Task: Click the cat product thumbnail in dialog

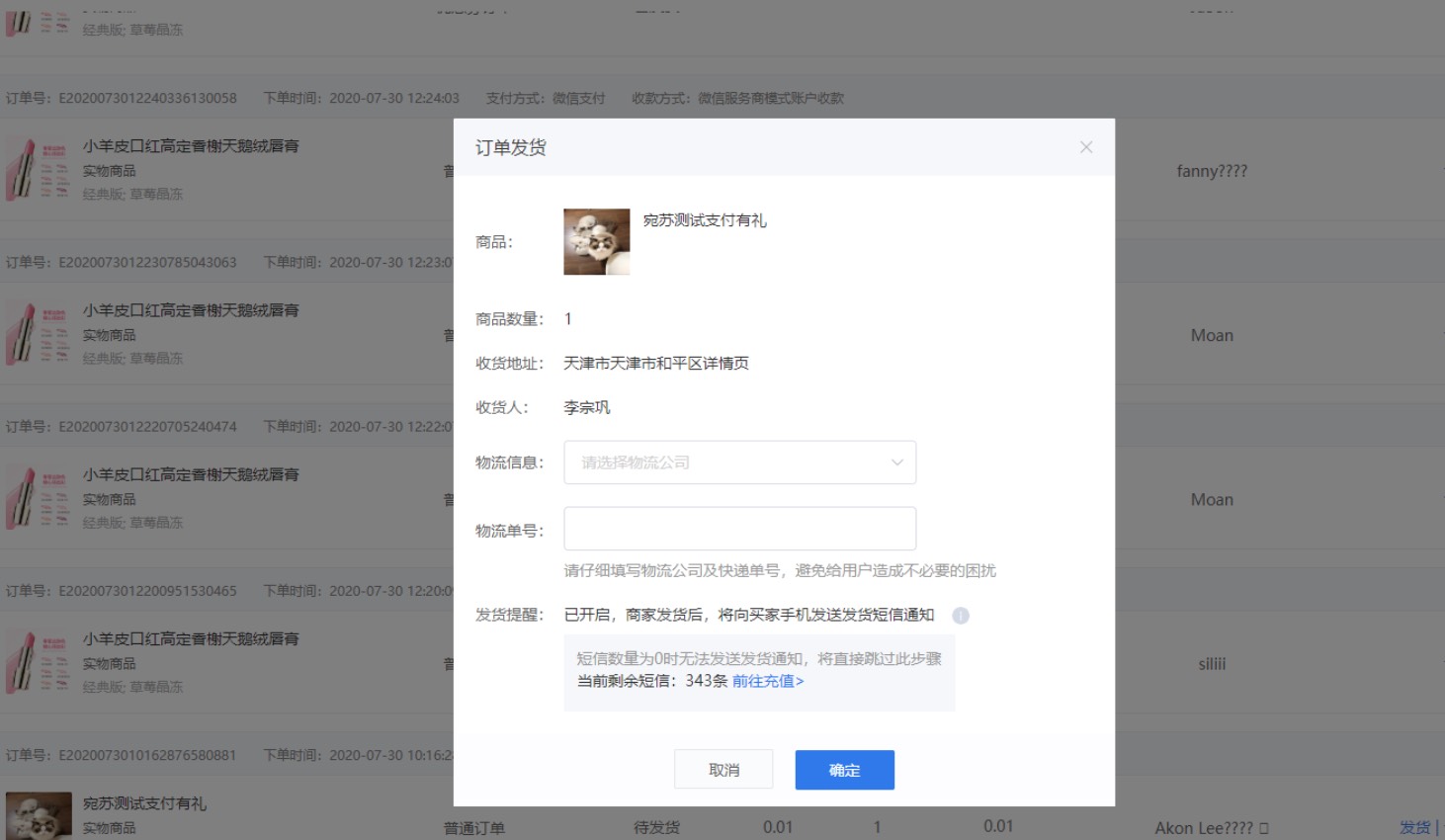Action: click(x=597, y=241)
